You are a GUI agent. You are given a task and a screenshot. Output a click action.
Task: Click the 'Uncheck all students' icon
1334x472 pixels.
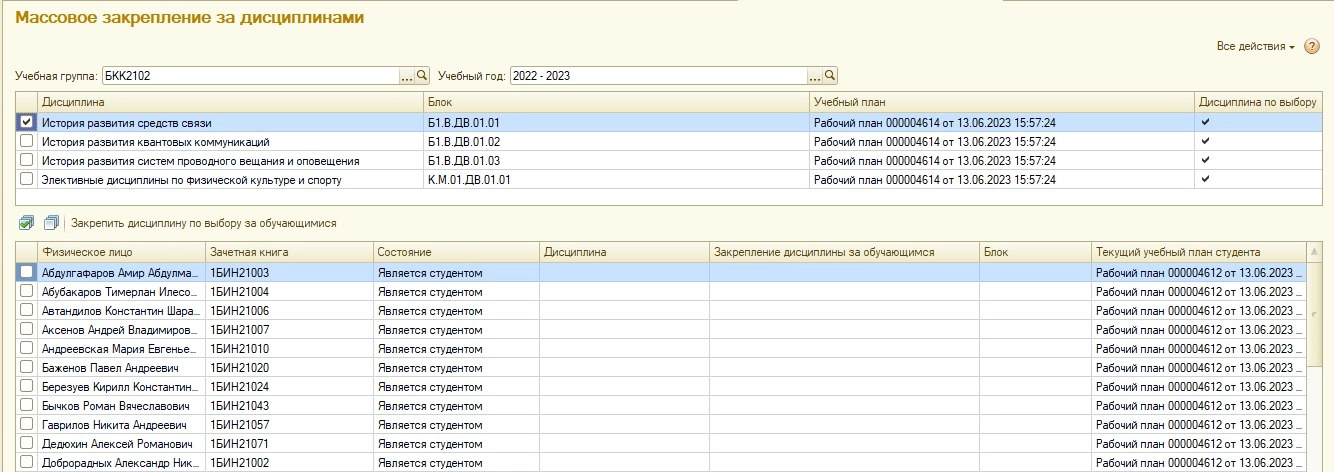[51, 223]
